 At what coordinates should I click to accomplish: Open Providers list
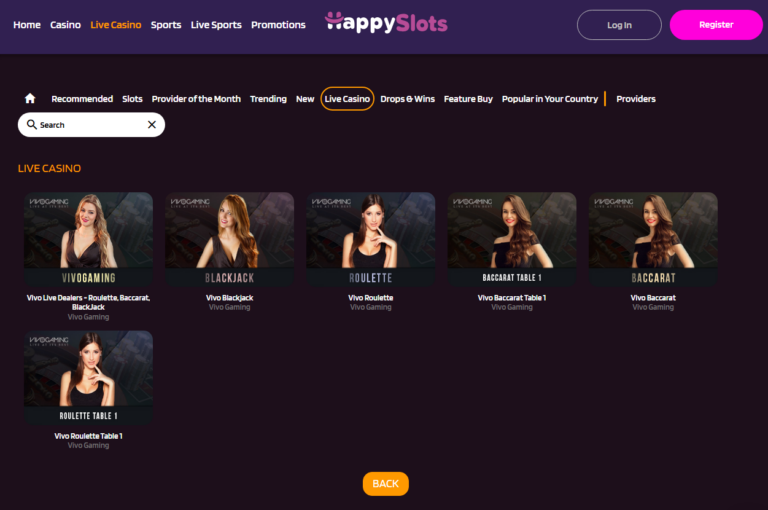coord(636,99)
